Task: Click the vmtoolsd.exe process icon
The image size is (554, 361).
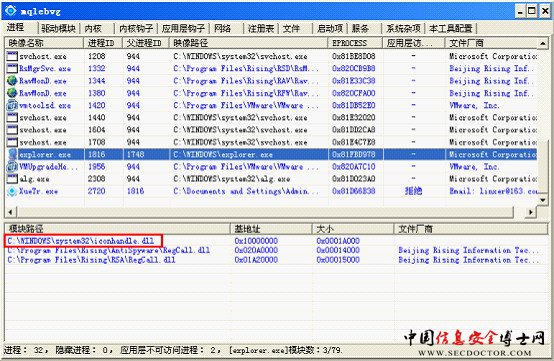Action: click(12, 105)
